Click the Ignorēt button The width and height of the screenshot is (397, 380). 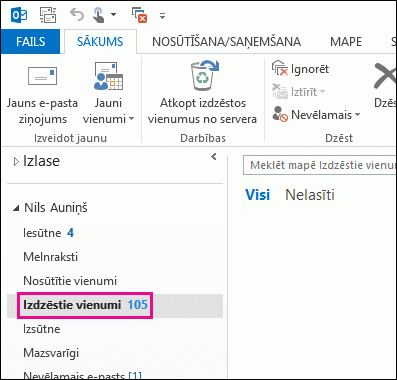pyautogui.click(x=300, y=69)
